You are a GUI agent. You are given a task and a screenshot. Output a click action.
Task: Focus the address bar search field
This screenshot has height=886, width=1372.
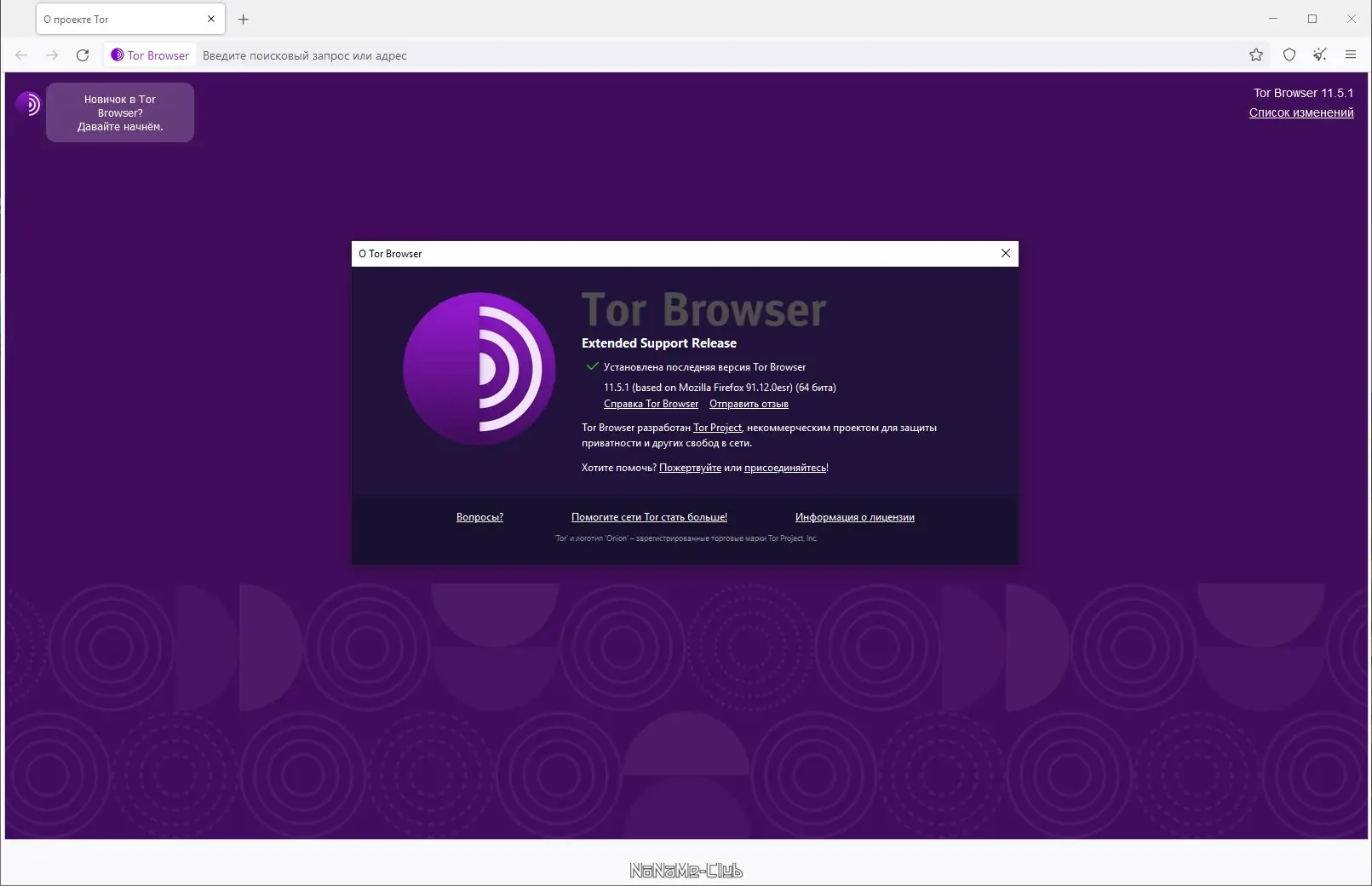coord(720,55)
